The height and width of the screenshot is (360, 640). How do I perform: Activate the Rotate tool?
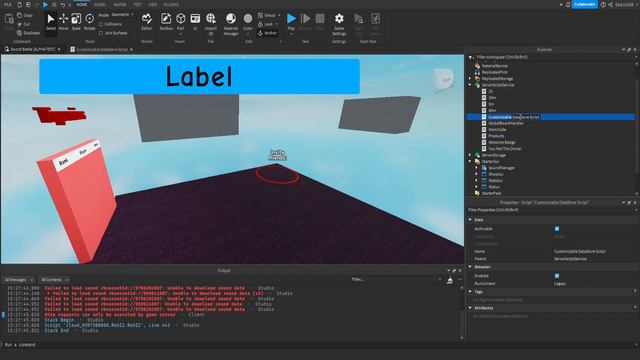(x=89, y=22)
